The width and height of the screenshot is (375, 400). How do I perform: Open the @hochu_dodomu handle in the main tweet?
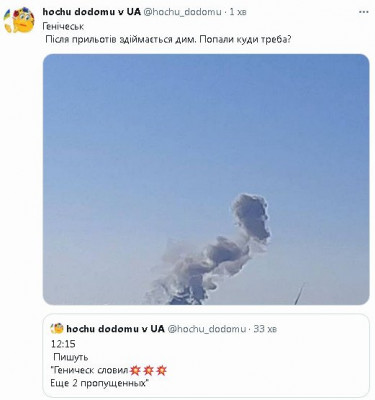(182, 12)
